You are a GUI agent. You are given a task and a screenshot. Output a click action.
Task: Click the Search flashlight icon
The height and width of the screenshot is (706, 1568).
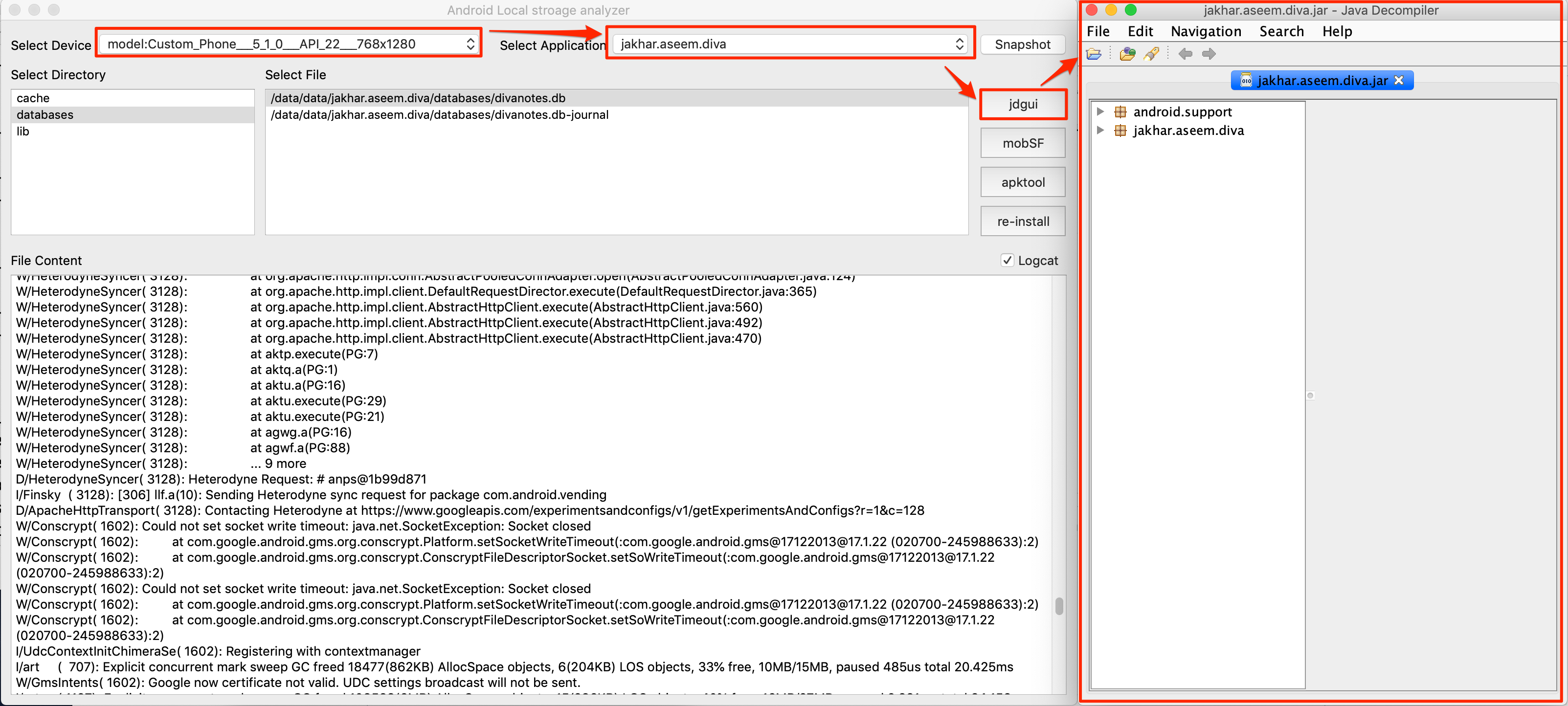tap(1151, 54)
